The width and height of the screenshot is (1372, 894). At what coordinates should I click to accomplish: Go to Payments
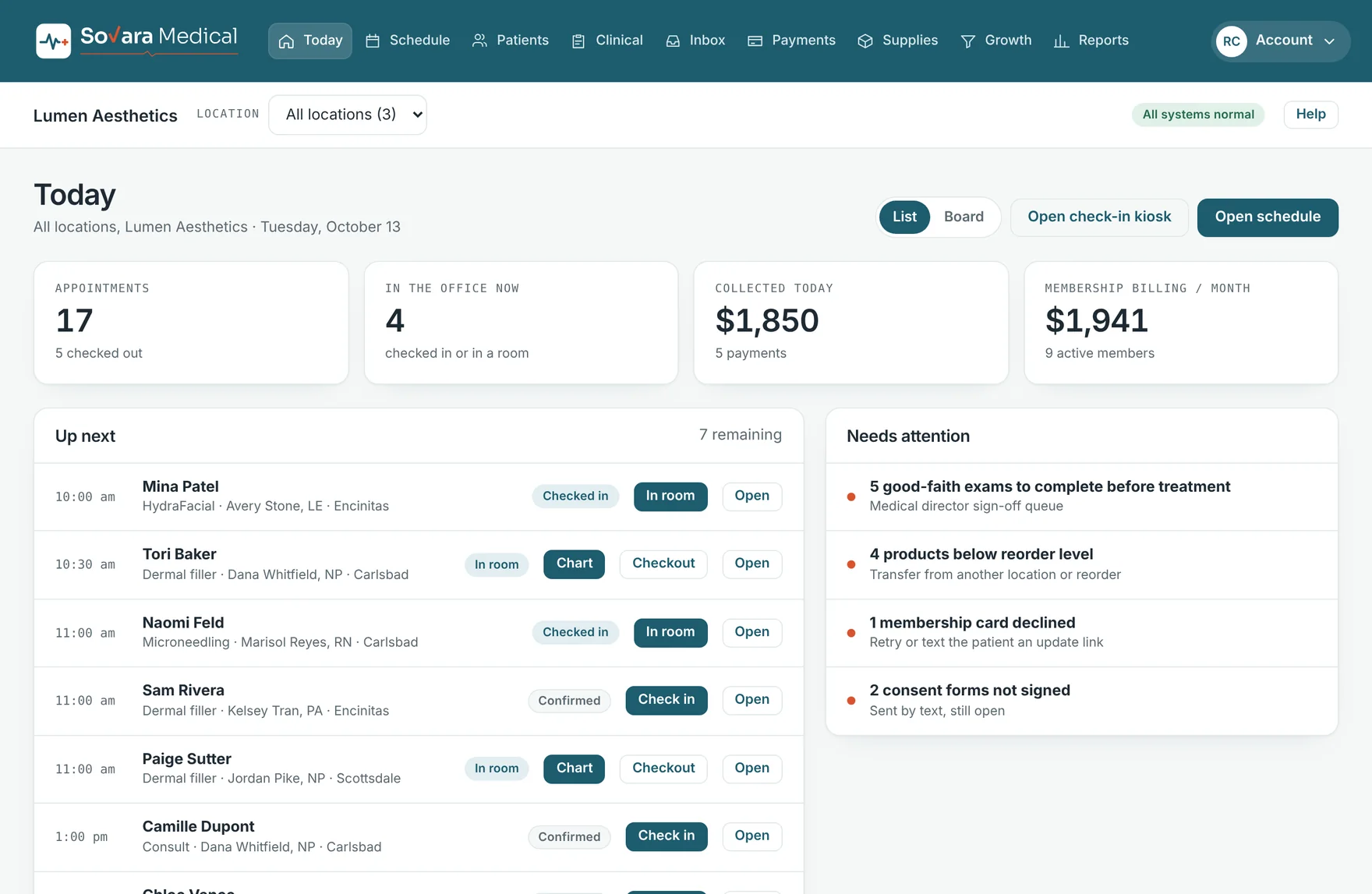click(x=791, y=41)
